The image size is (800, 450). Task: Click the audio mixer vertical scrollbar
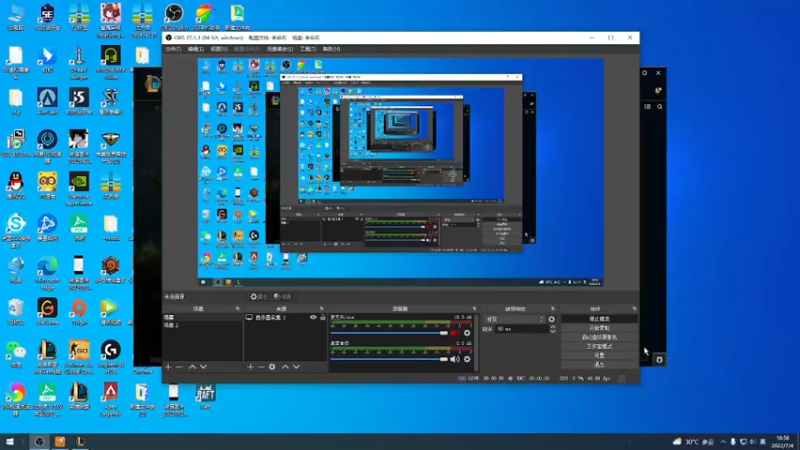(x=477, y=342)
